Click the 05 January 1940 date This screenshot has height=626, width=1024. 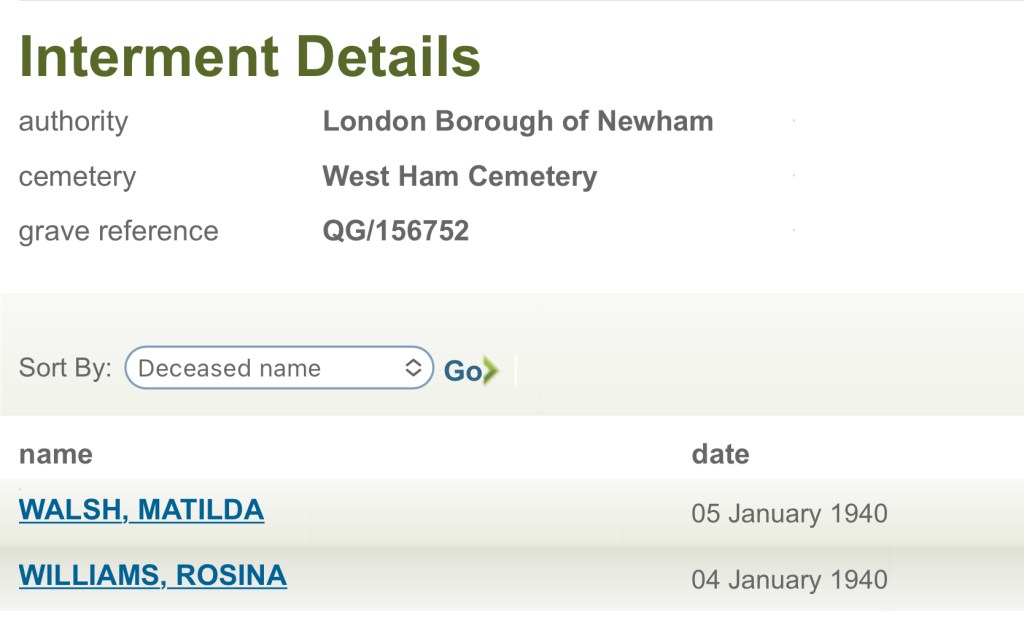click(x=789, y=514)
